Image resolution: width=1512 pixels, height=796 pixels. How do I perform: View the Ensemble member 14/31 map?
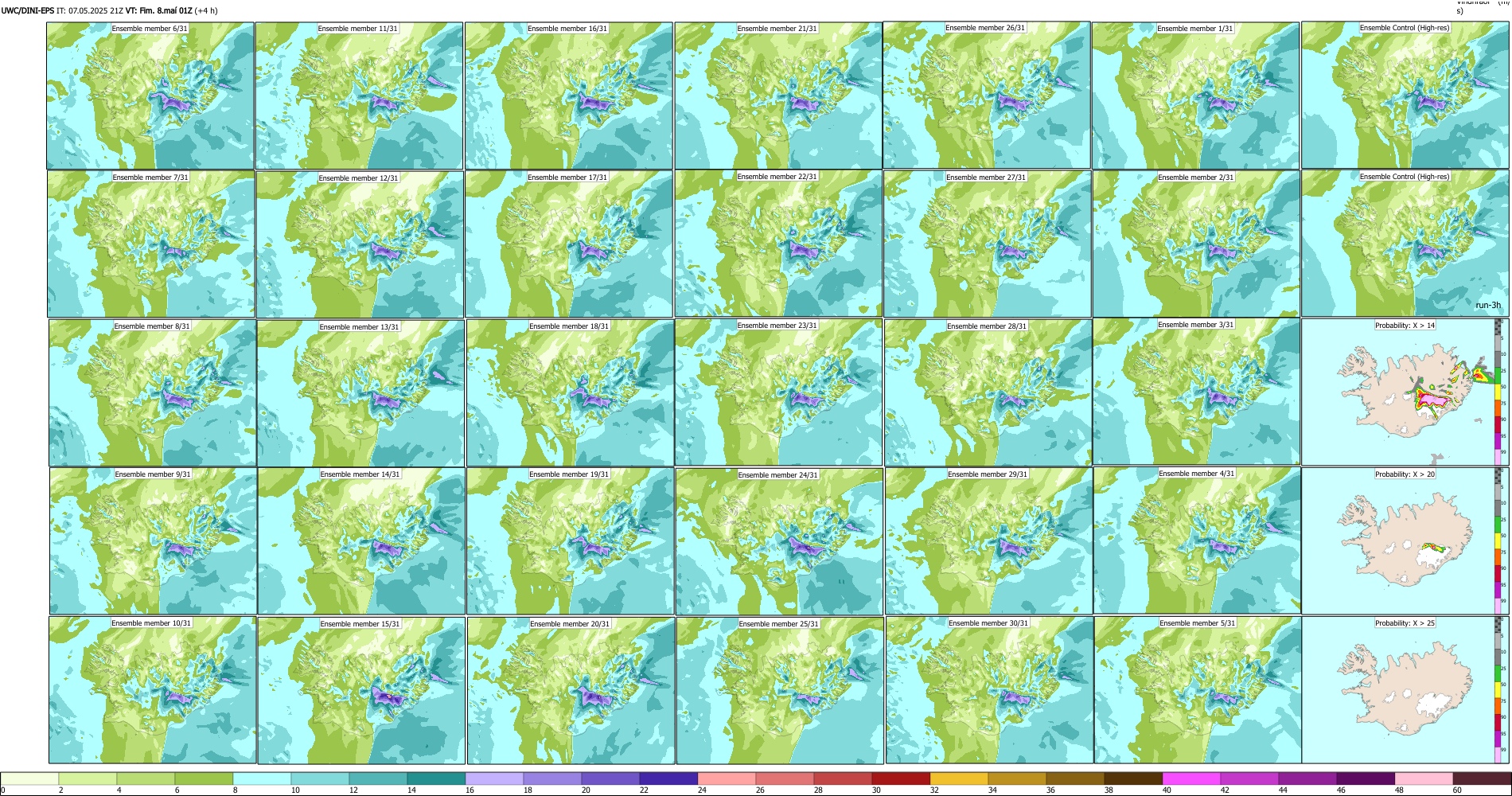point(361,541)
